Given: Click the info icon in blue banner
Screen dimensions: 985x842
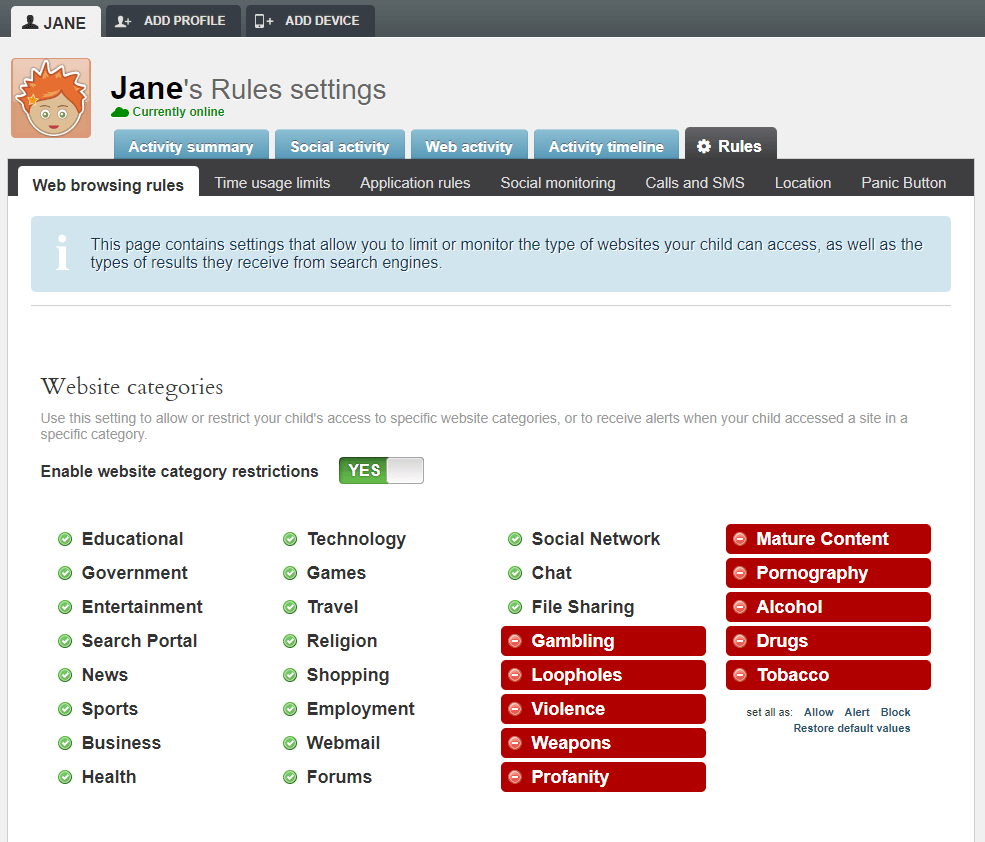Looking at the screenshot, I should click(62, 253).
